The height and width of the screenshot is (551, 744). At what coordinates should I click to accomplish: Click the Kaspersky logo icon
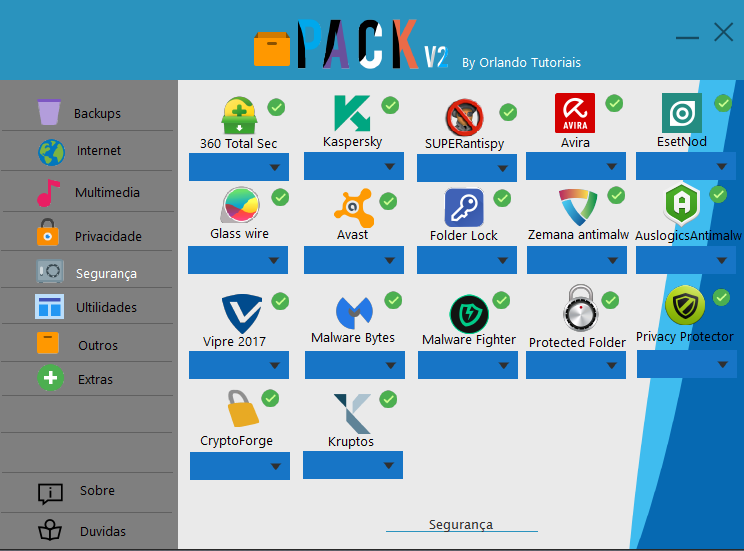[x=352, y=113]
